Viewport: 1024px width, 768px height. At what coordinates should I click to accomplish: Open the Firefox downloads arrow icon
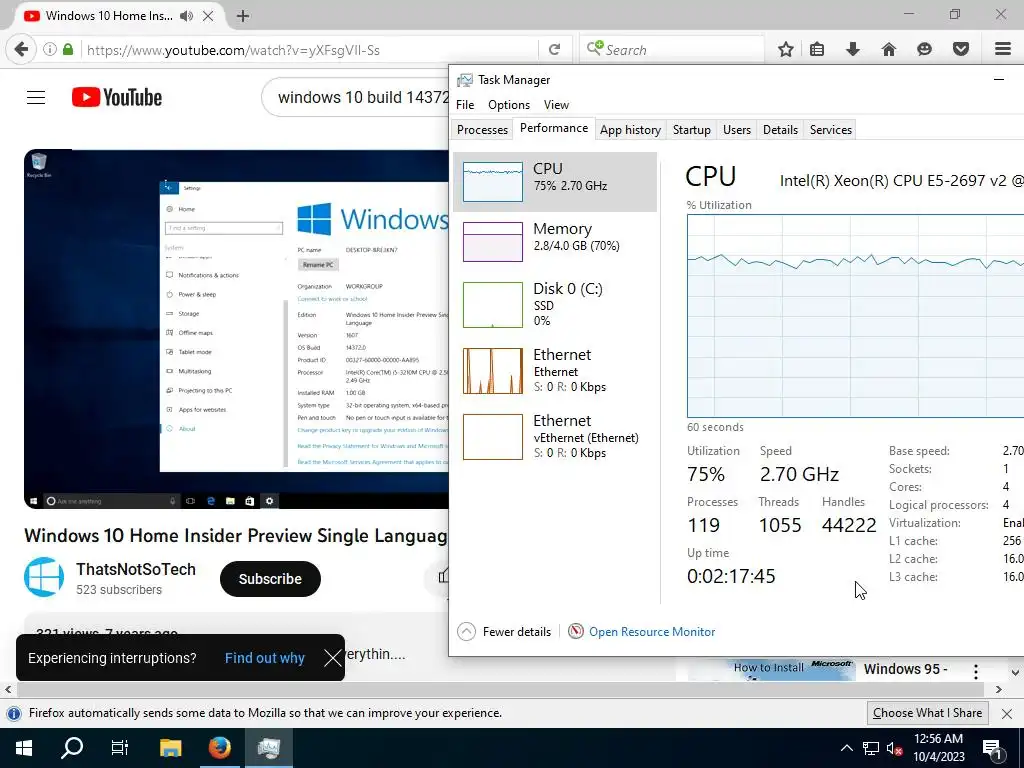pos(853,50)
